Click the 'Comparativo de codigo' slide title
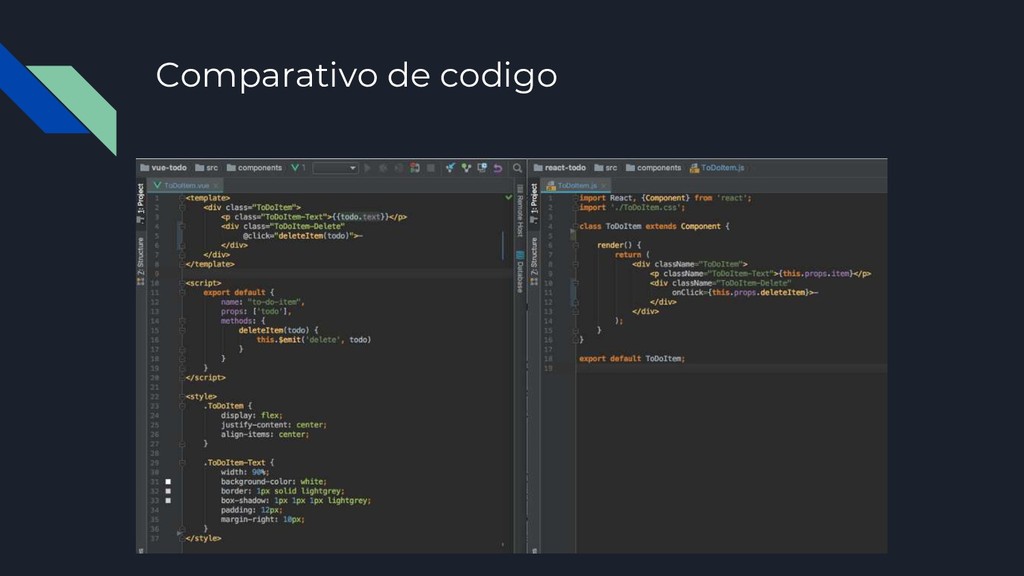 pos(356,75)
